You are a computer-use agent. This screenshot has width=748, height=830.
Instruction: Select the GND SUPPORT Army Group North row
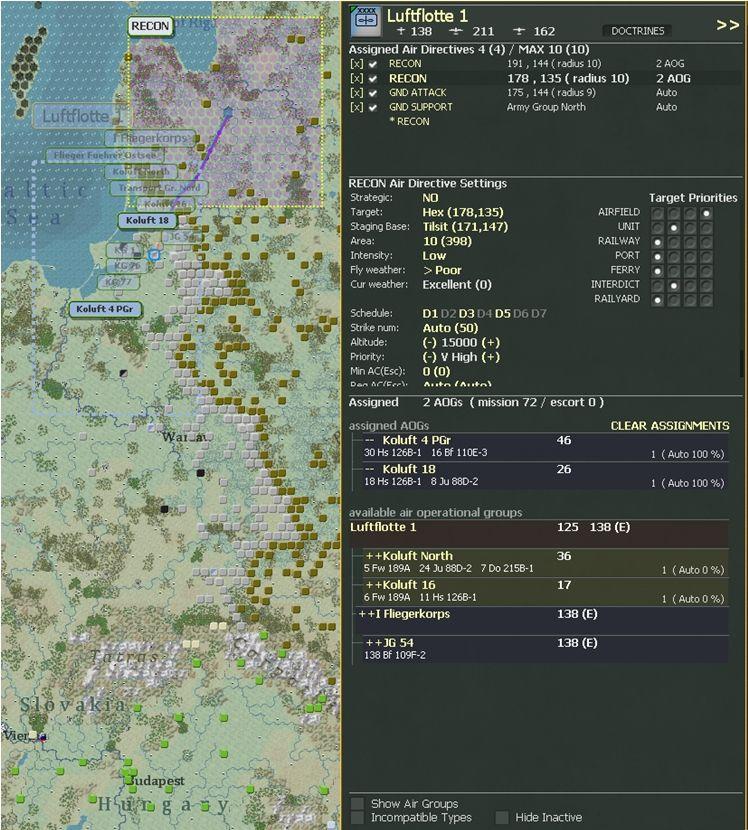pyautogui.click(x=545, y=107)
